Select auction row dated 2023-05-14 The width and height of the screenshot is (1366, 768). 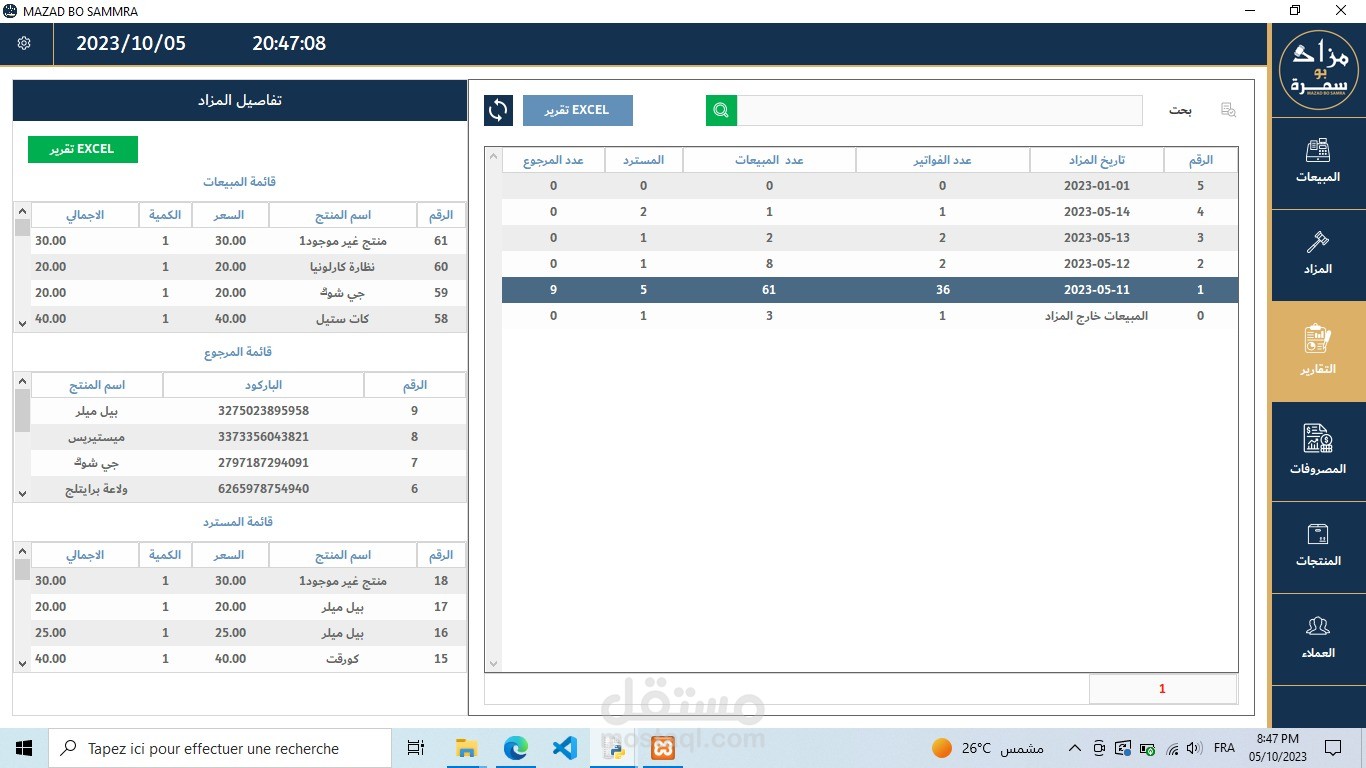coord(869,212)
